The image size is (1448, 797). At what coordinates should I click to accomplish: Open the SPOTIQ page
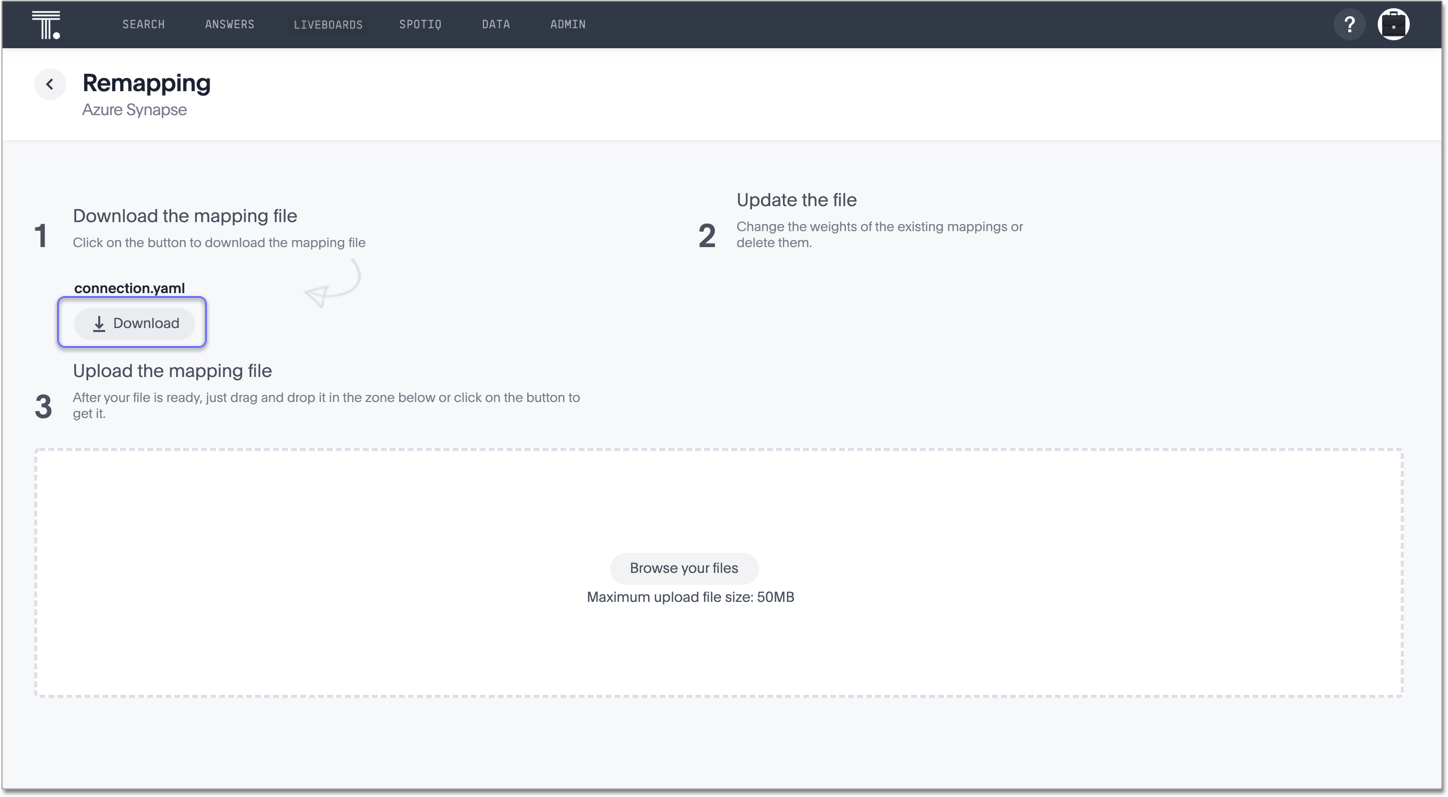pos(420,24)
